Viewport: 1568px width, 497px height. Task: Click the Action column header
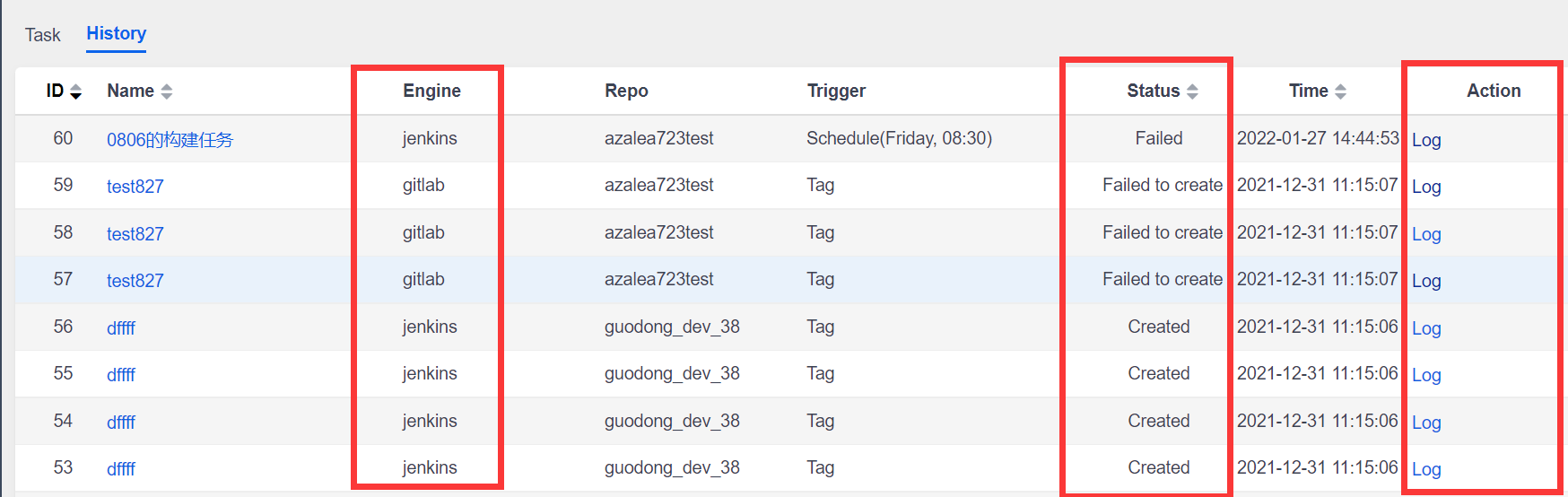click(x=1494, y=91)
